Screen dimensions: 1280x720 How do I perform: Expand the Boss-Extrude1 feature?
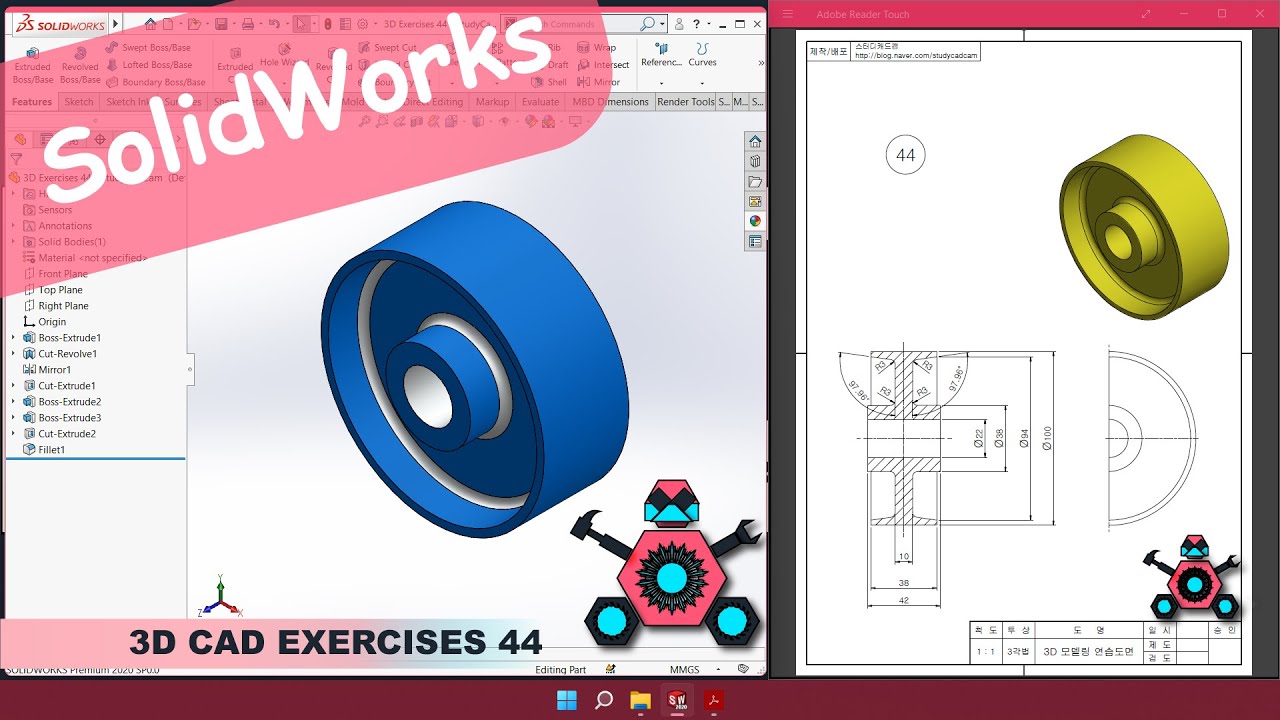(13, 338)
